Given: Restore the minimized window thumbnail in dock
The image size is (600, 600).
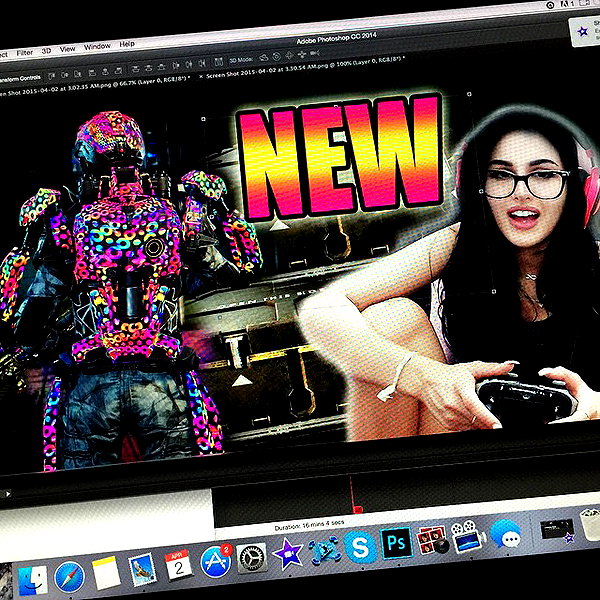Looking at the screenshot, I should pos(557,530).
